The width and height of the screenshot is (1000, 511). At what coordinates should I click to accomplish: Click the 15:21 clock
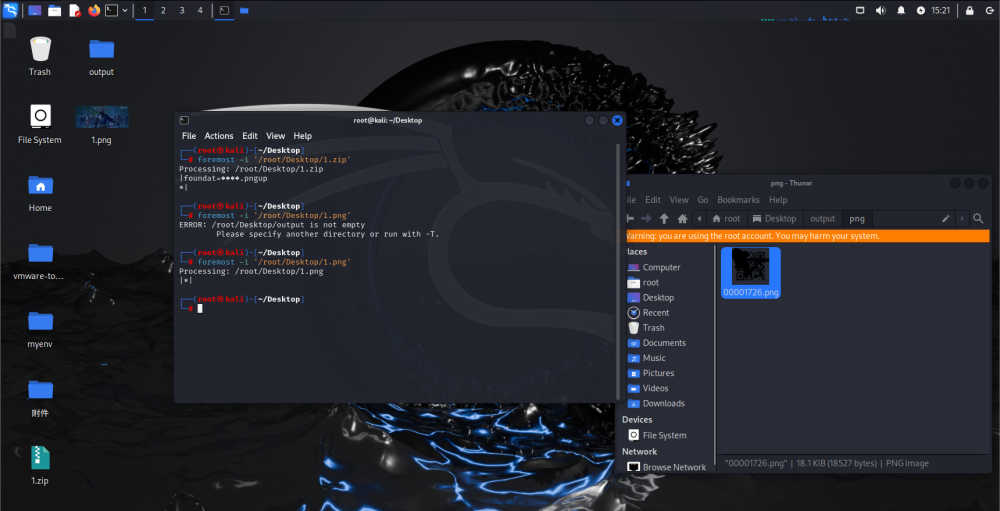tap(941, 10)
